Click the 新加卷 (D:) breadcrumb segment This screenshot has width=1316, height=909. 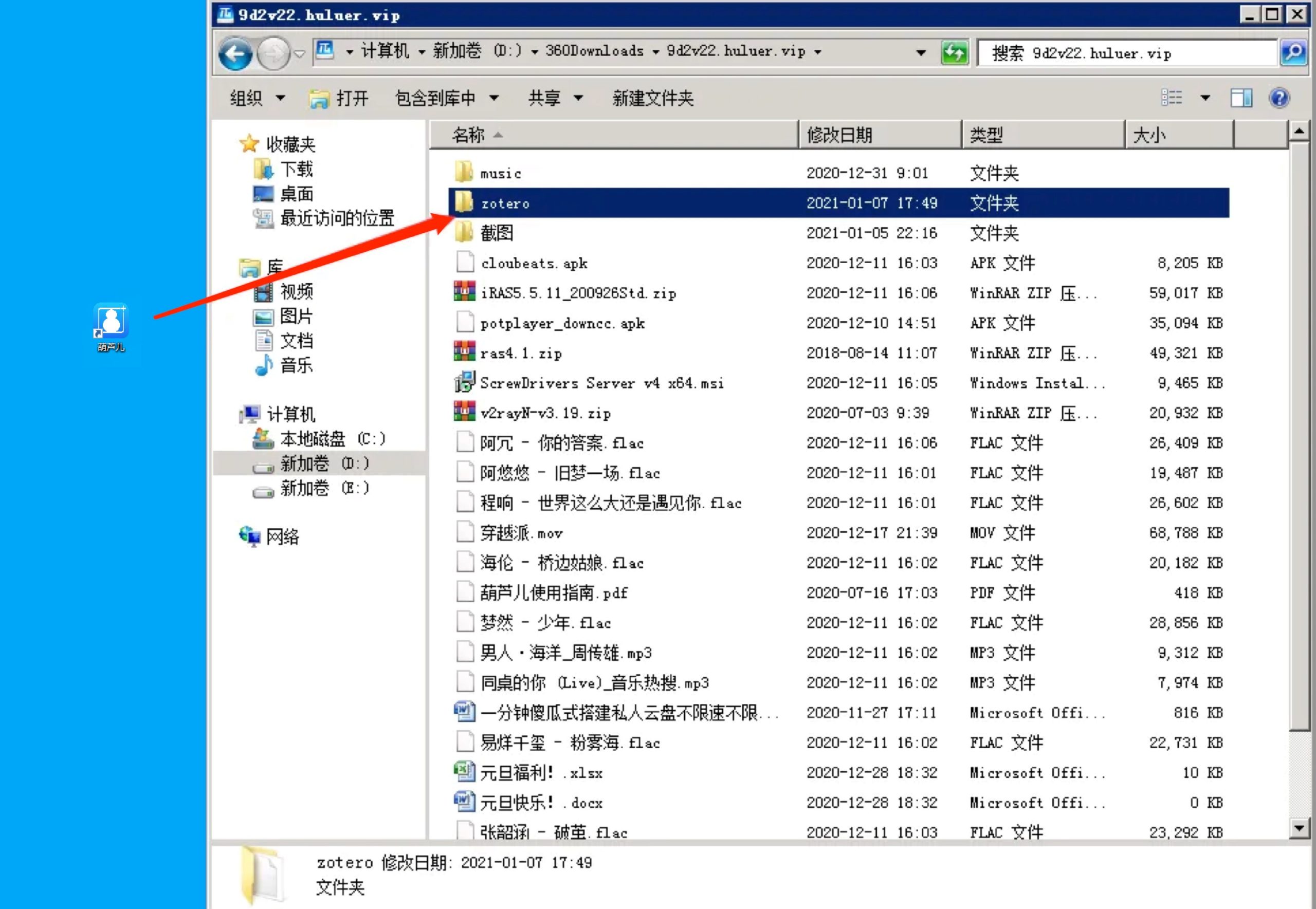click(x=477, y=51)
